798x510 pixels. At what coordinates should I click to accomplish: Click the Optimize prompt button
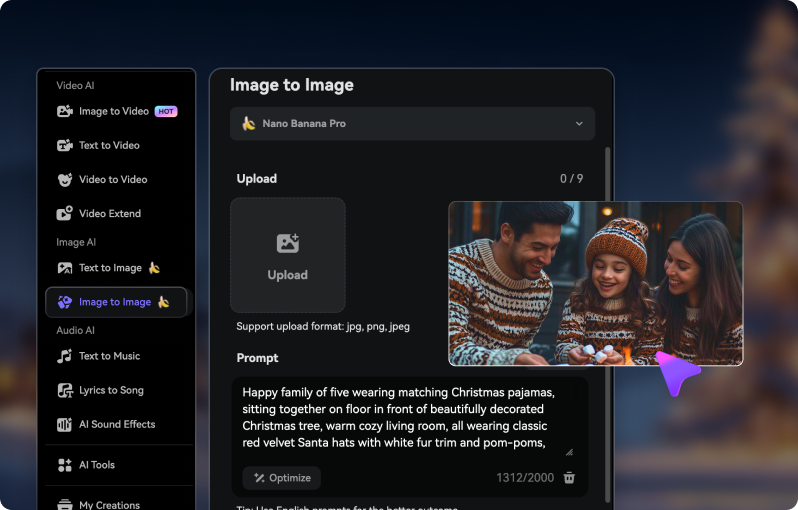pyautogui.click(x=281, y=478)
